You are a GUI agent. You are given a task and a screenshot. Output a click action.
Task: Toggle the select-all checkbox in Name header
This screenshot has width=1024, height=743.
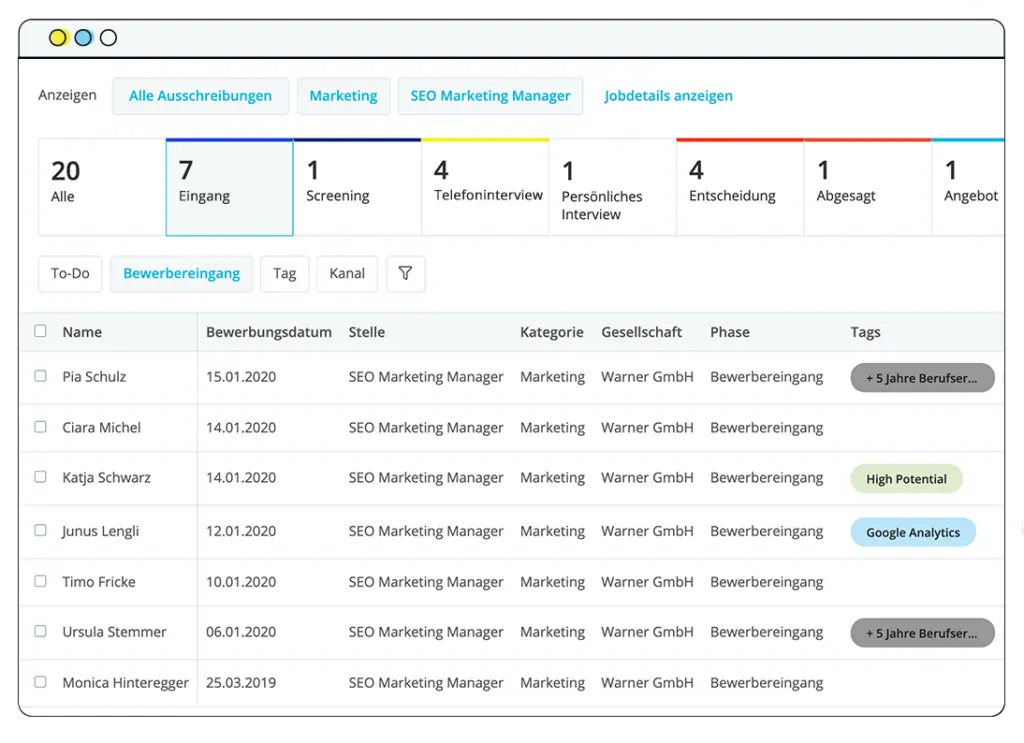tap(41, 331)
